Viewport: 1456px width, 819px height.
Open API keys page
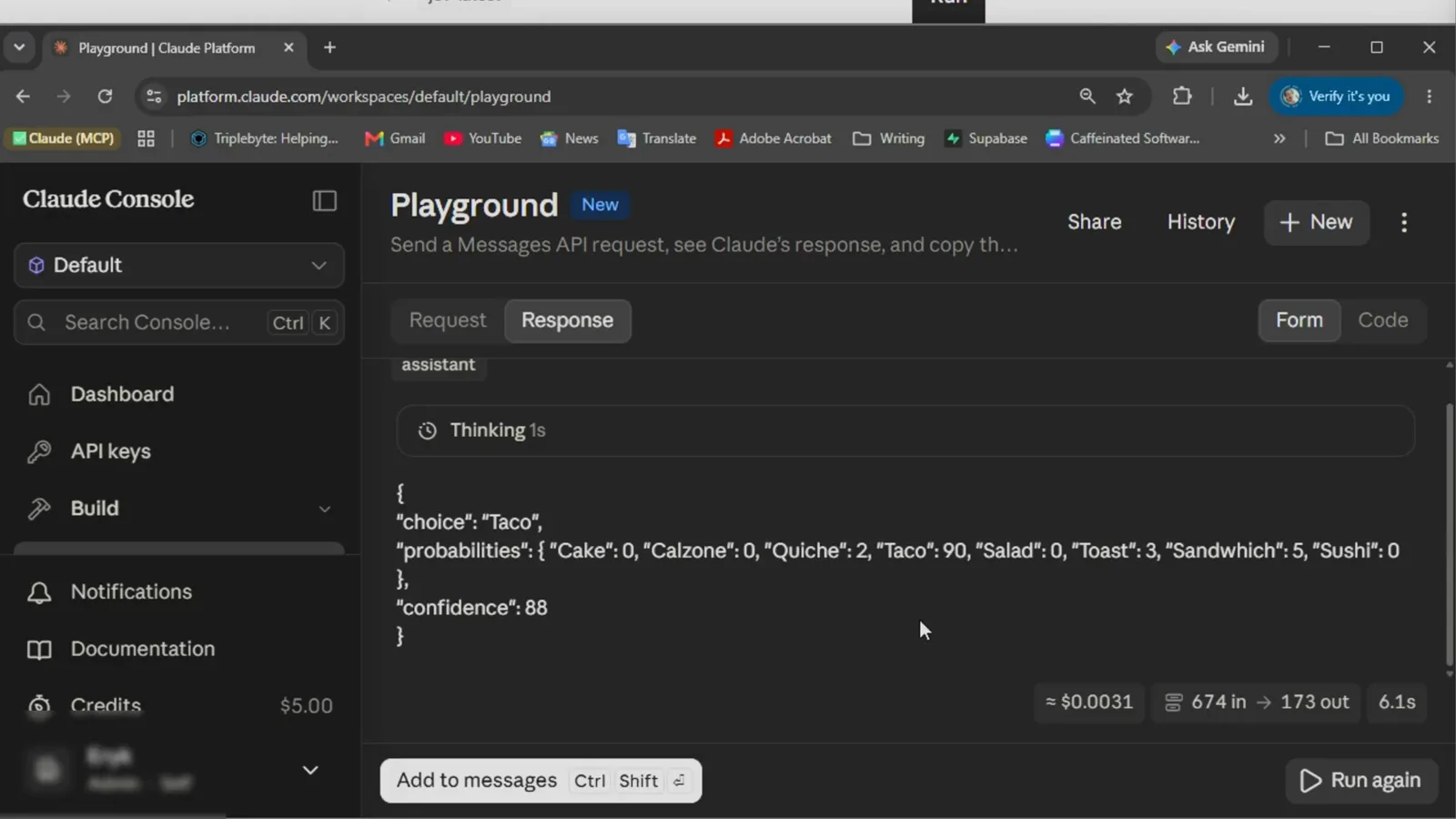point(110,451)
